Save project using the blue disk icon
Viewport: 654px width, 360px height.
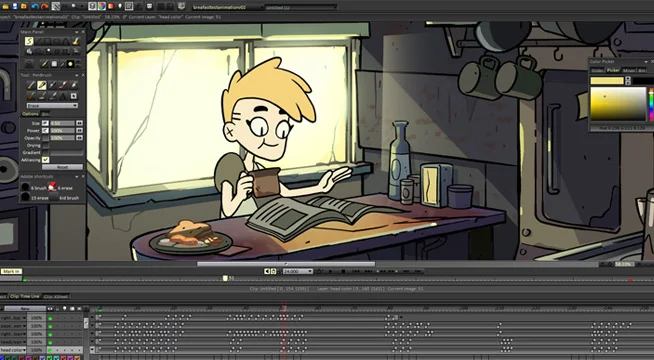click(x=15, y=6)
